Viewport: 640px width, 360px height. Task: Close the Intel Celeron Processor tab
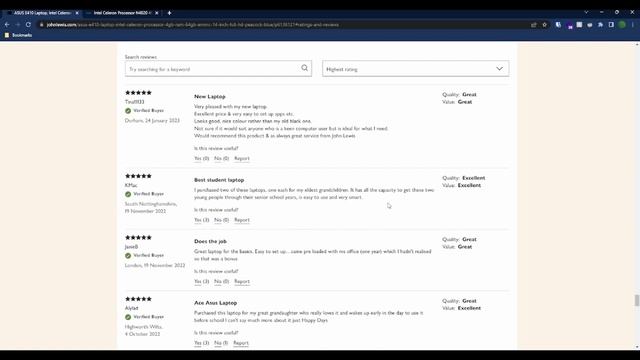pos(157,13)
